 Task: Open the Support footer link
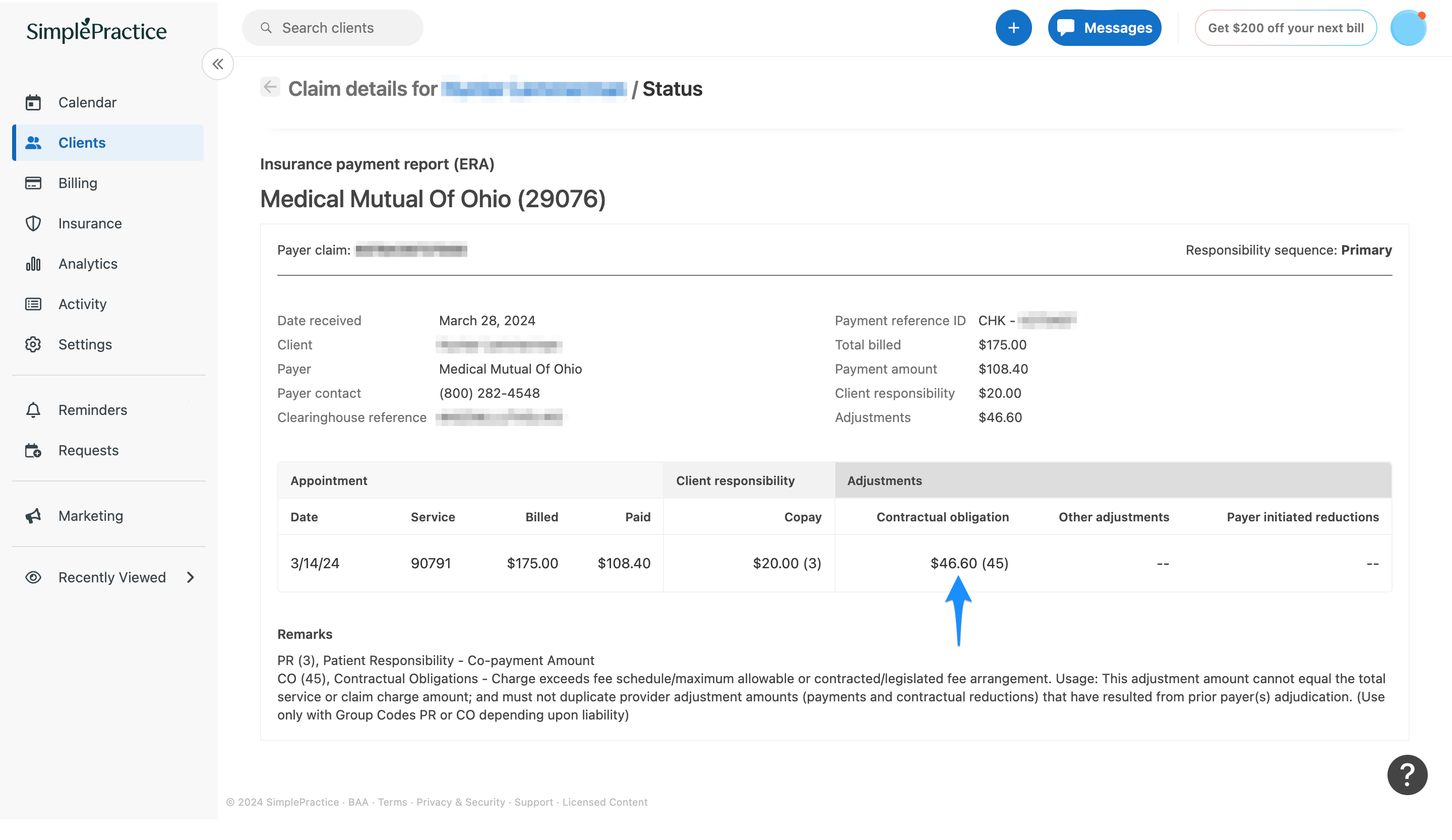533,803
